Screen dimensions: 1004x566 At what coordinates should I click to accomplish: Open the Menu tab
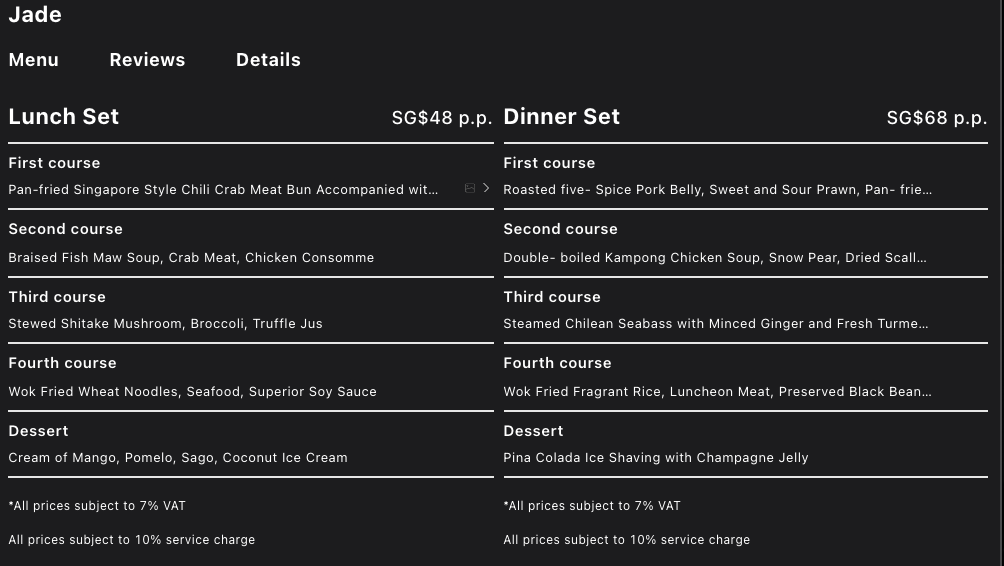click(34, 60)
